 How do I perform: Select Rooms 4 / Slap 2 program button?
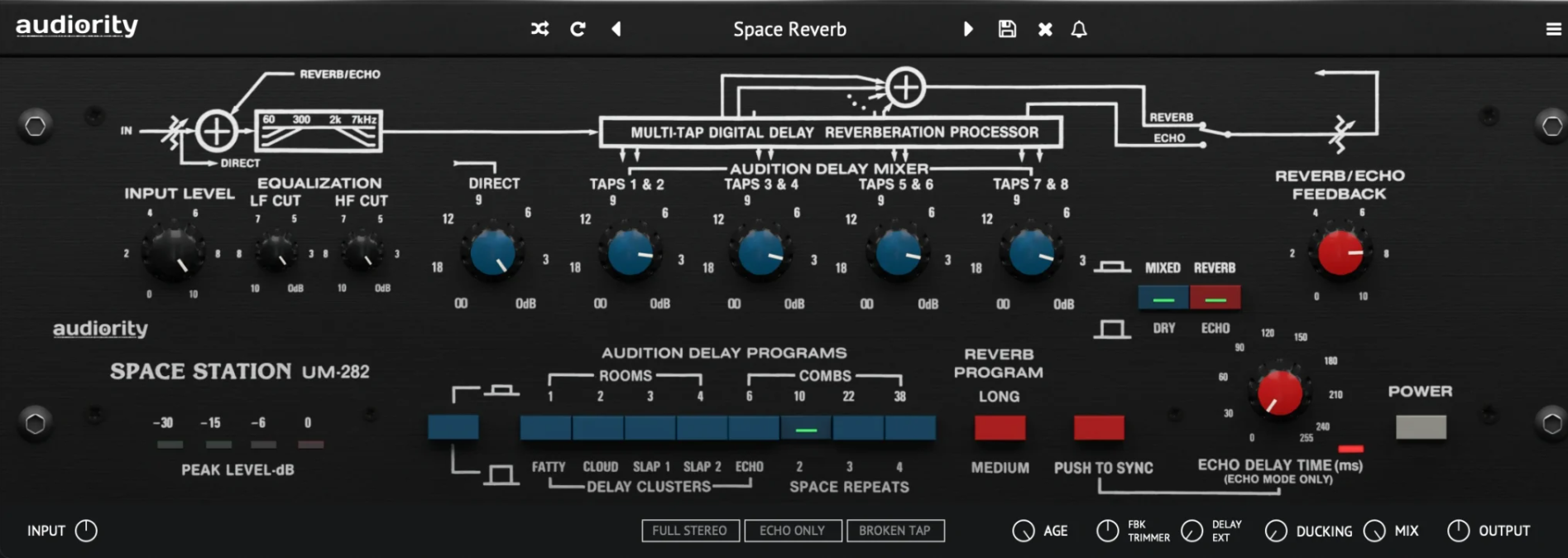[x=702, y=428]
